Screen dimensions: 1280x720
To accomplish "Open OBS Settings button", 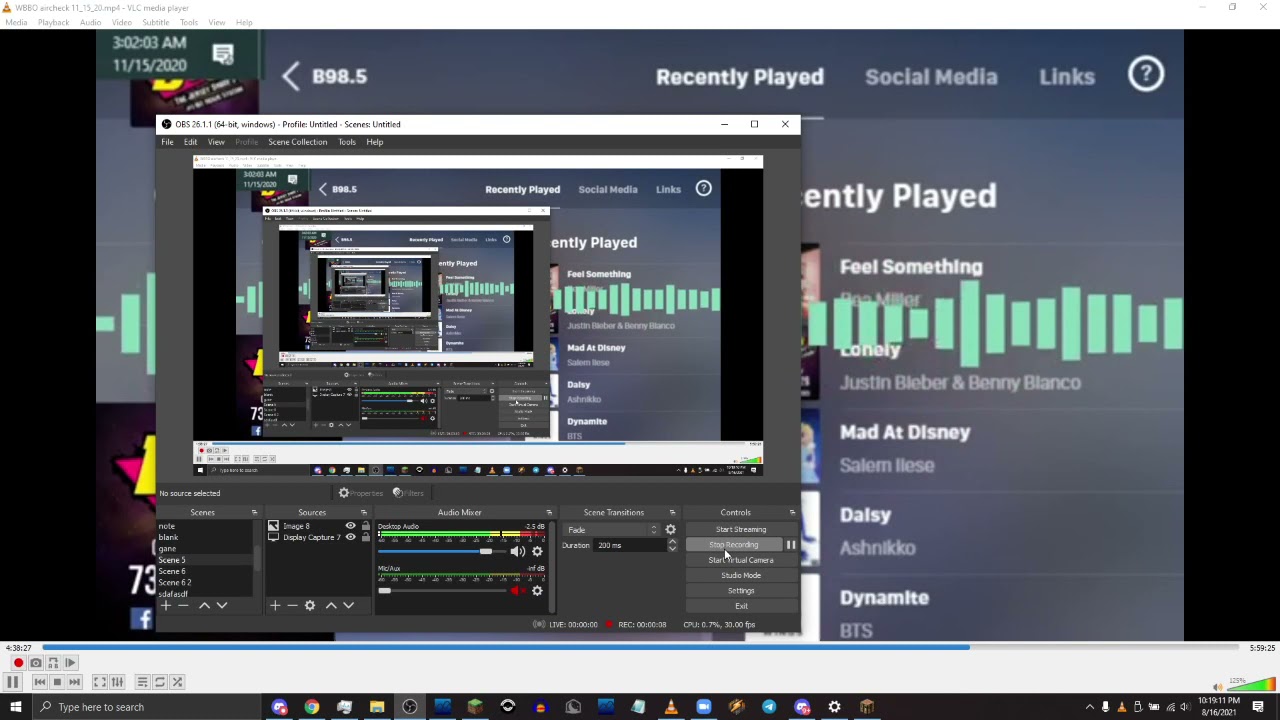I will point(741,591).
